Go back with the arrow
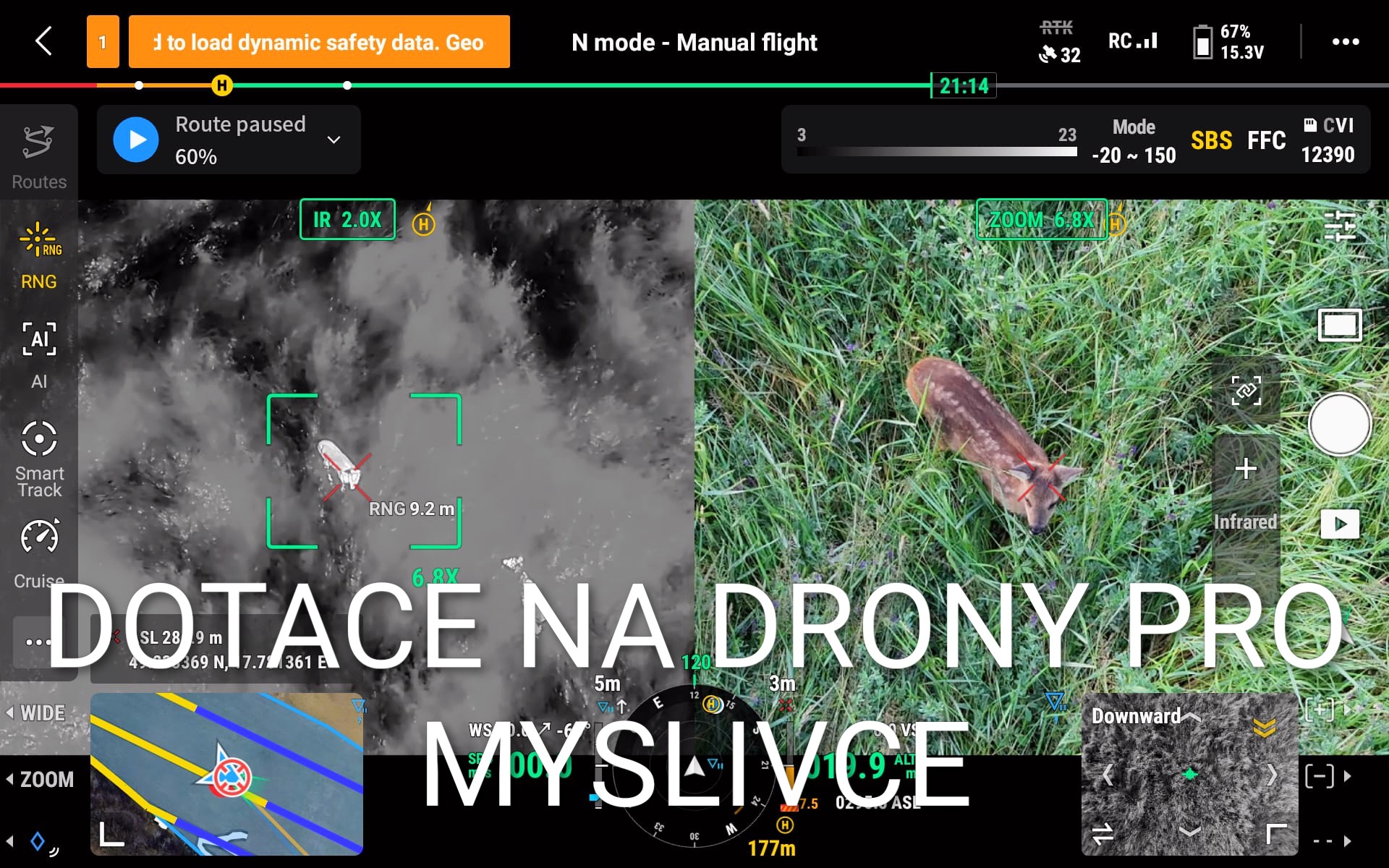This screenshot has height=868, width=1389. [44, 41]
